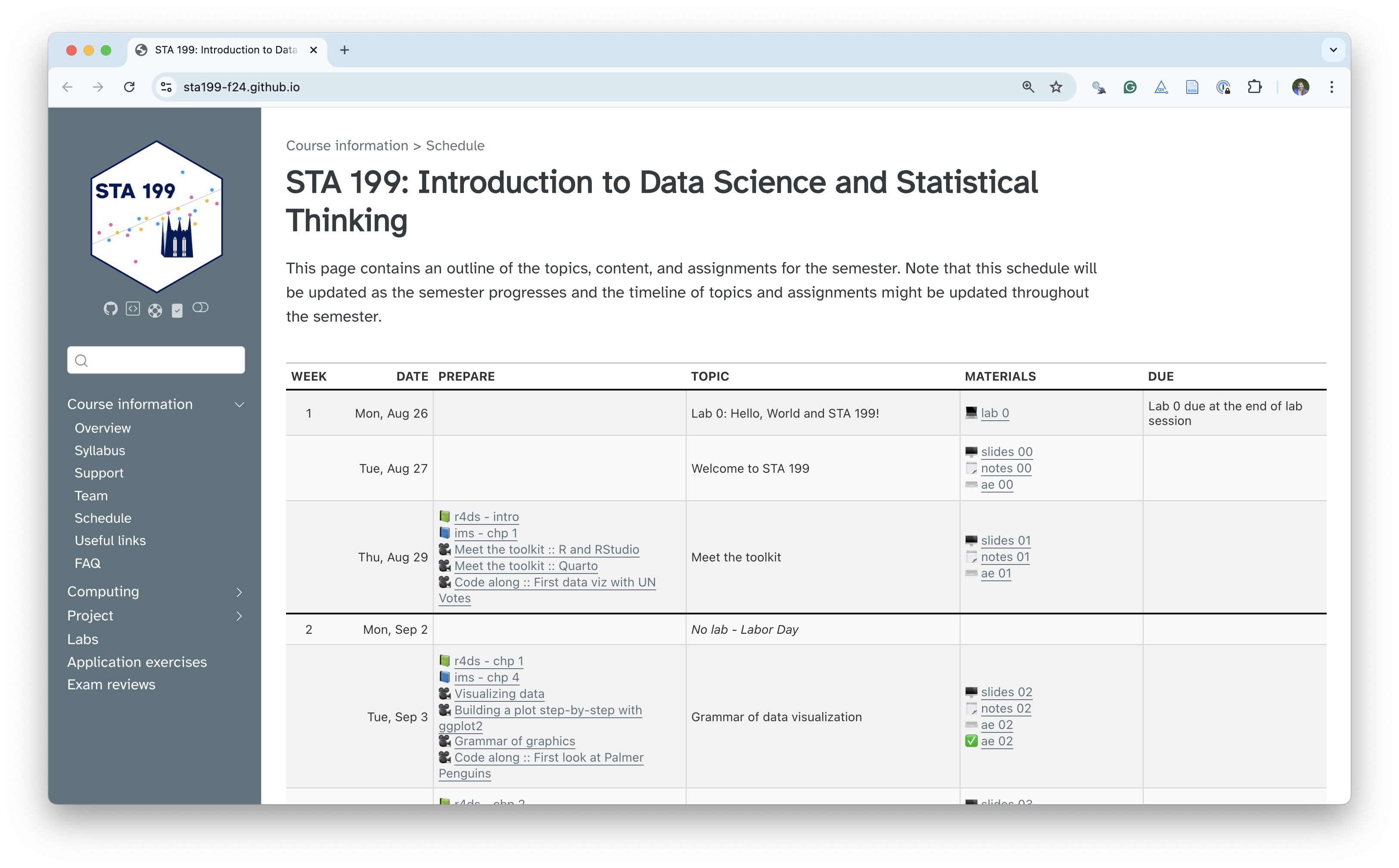The image size is (1399, 868).
Task: Open the 1Password extension icon
Action: tap(1223, 87)
